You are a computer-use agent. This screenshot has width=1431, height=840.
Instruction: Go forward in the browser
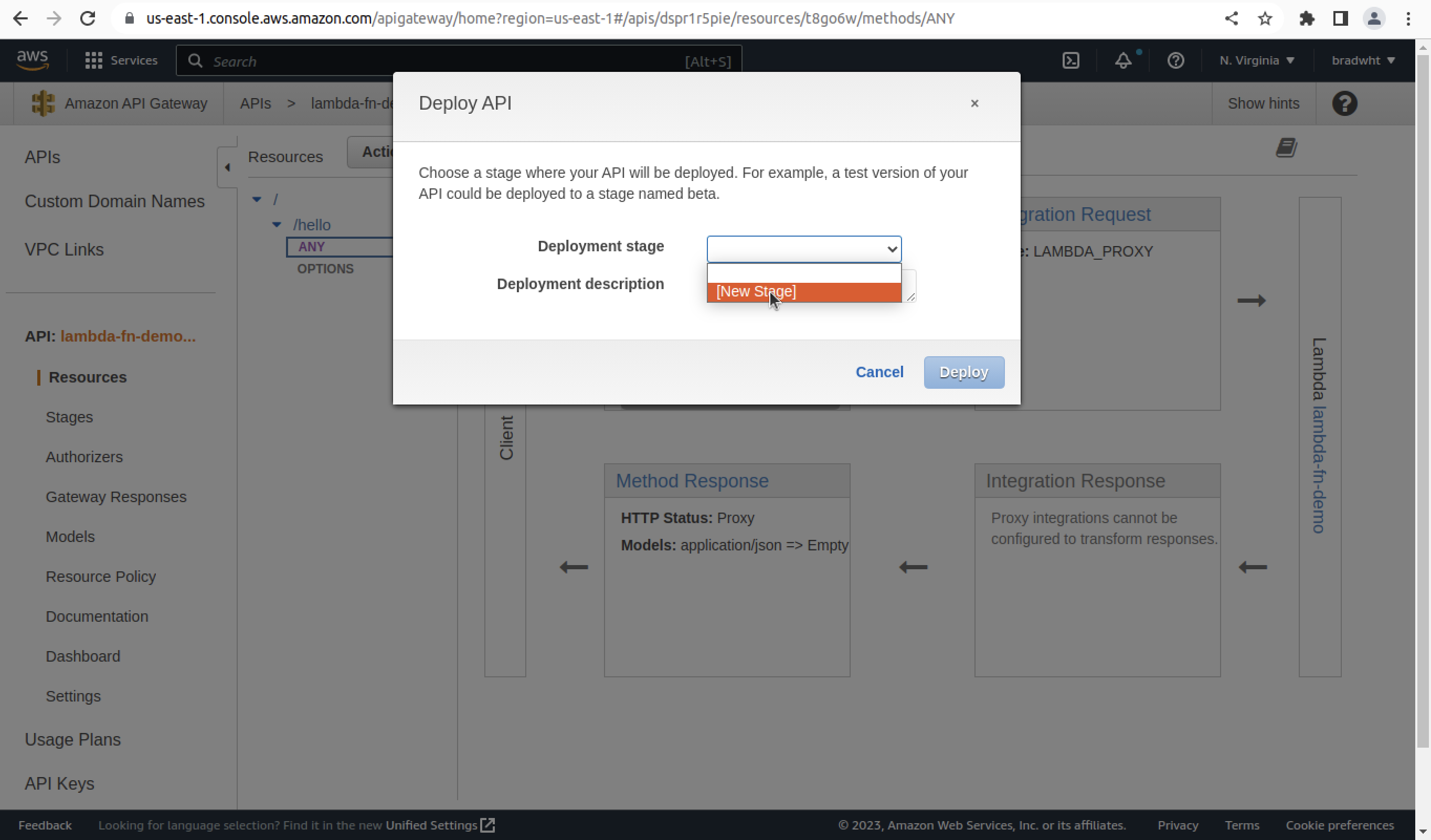54,18
